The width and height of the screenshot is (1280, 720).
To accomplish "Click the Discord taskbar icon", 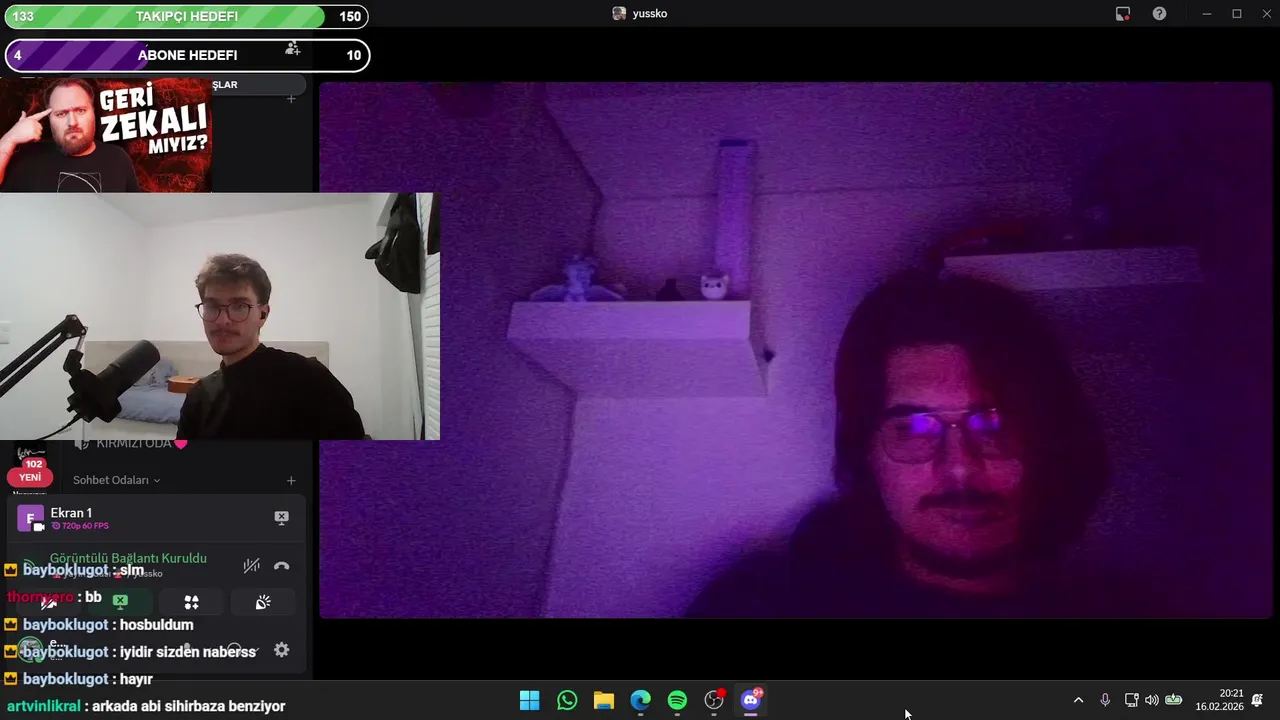I will click(x=751, y=700).
